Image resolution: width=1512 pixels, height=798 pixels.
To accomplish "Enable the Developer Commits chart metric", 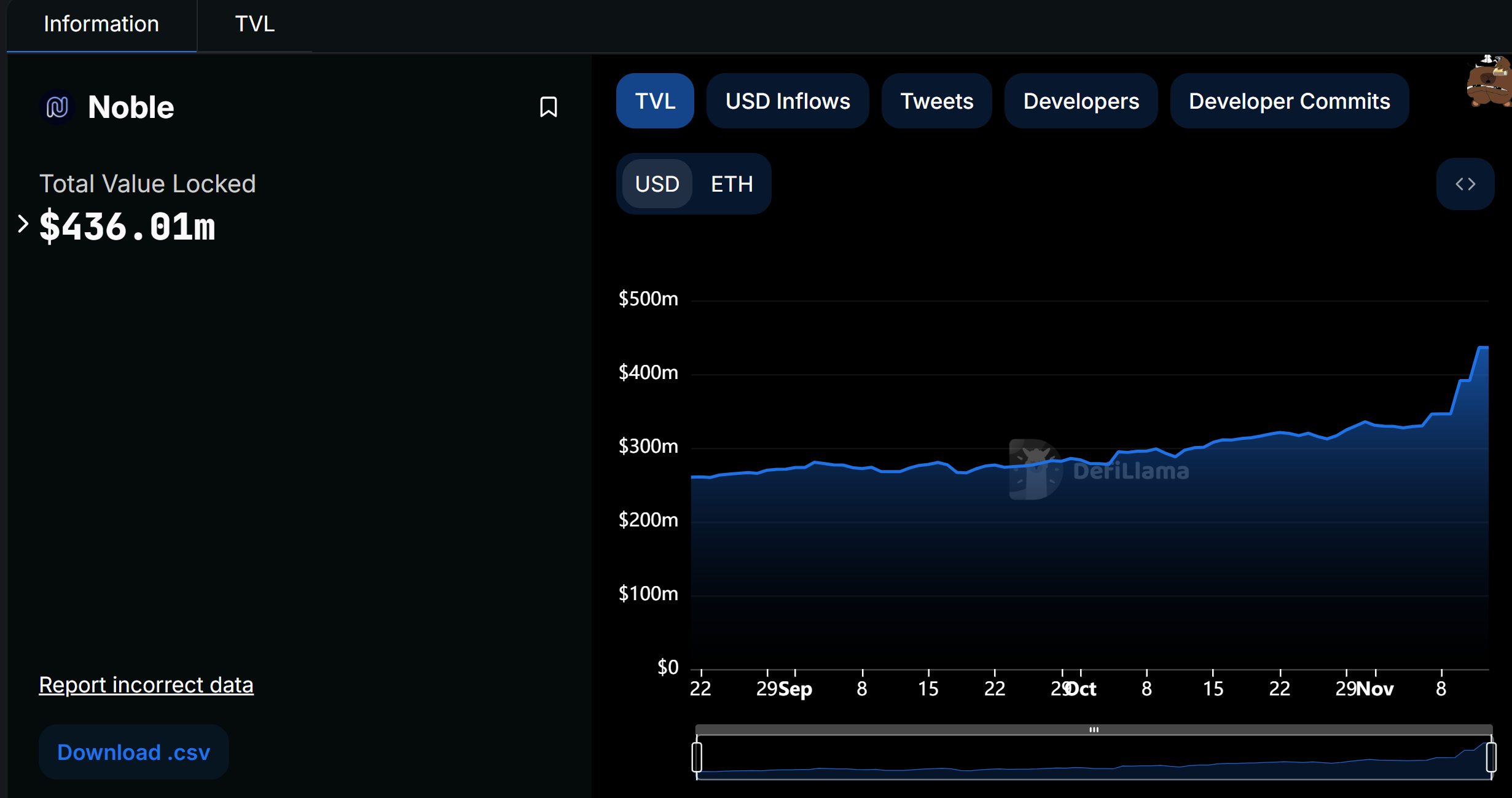I will tap(1289, 101).
